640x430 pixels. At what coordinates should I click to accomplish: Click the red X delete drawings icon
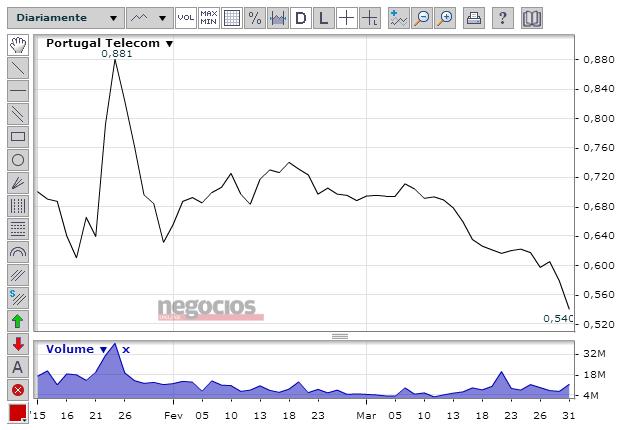pyautogui.click(x=18, y=390)
